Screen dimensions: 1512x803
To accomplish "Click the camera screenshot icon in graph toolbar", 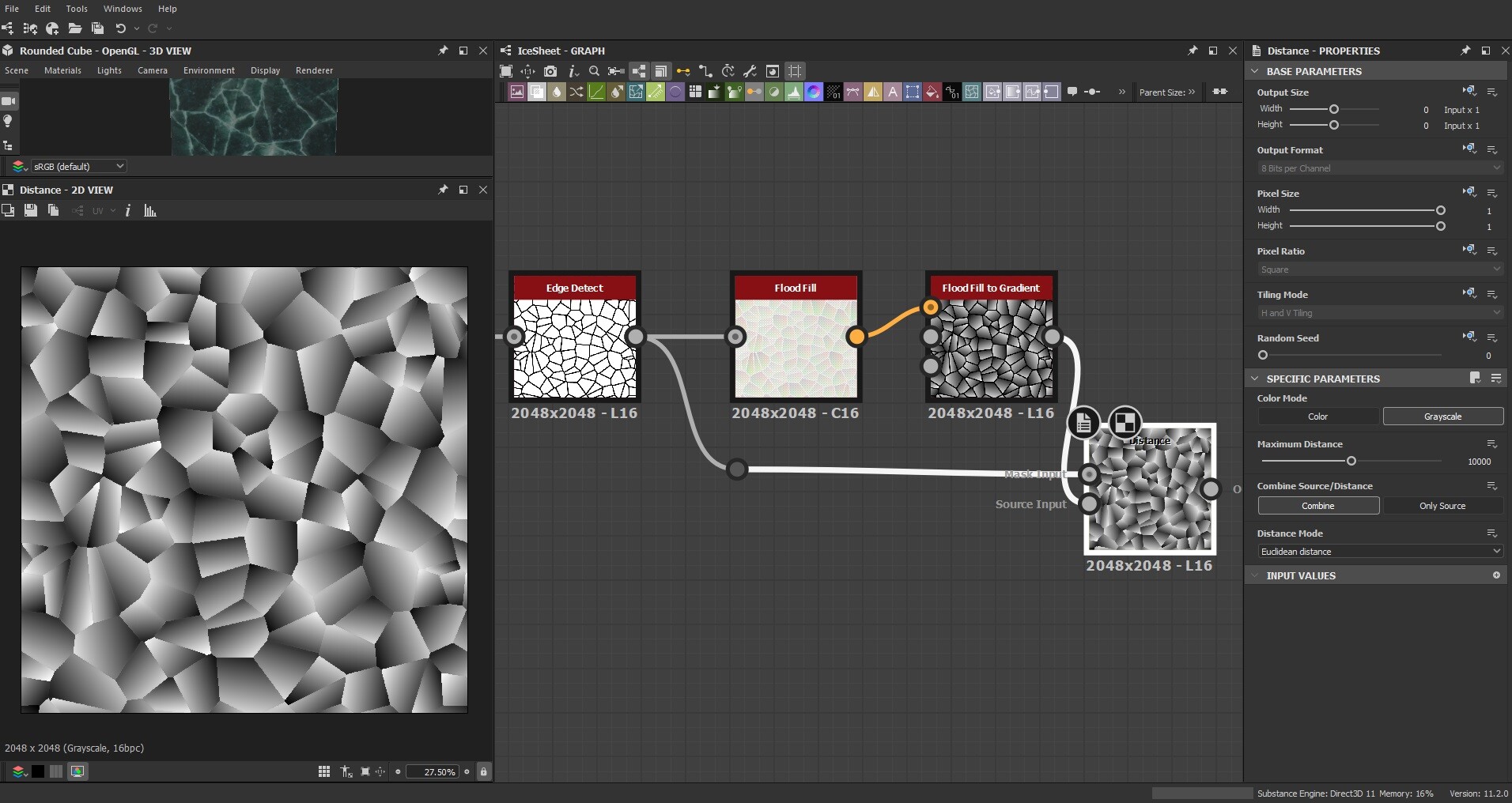I will [x=550, y=71].
